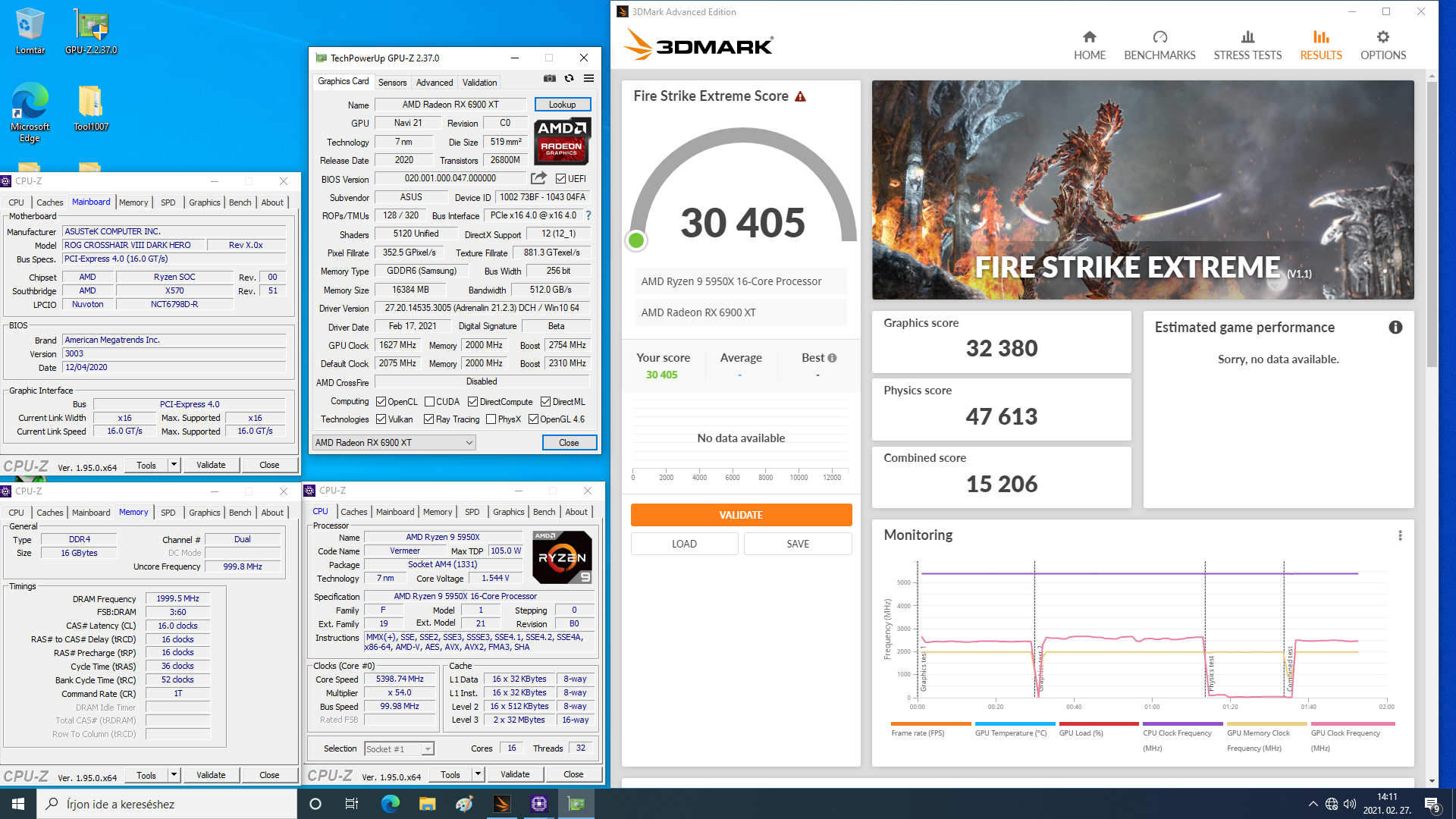Click SAVE button in 3DMark

pos(798,544)
